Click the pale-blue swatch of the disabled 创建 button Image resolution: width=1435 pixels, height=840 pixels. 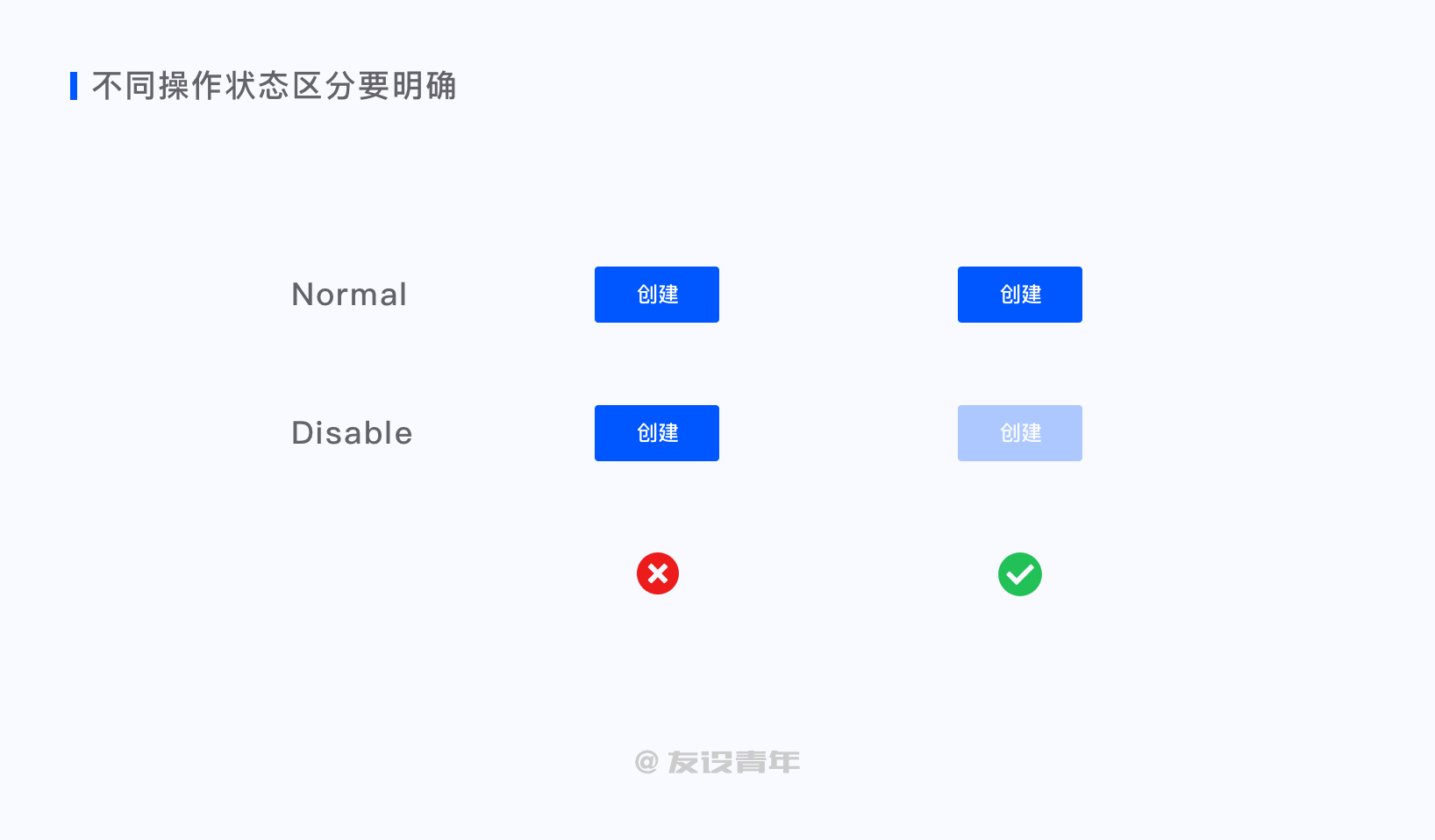point(1020,433)
